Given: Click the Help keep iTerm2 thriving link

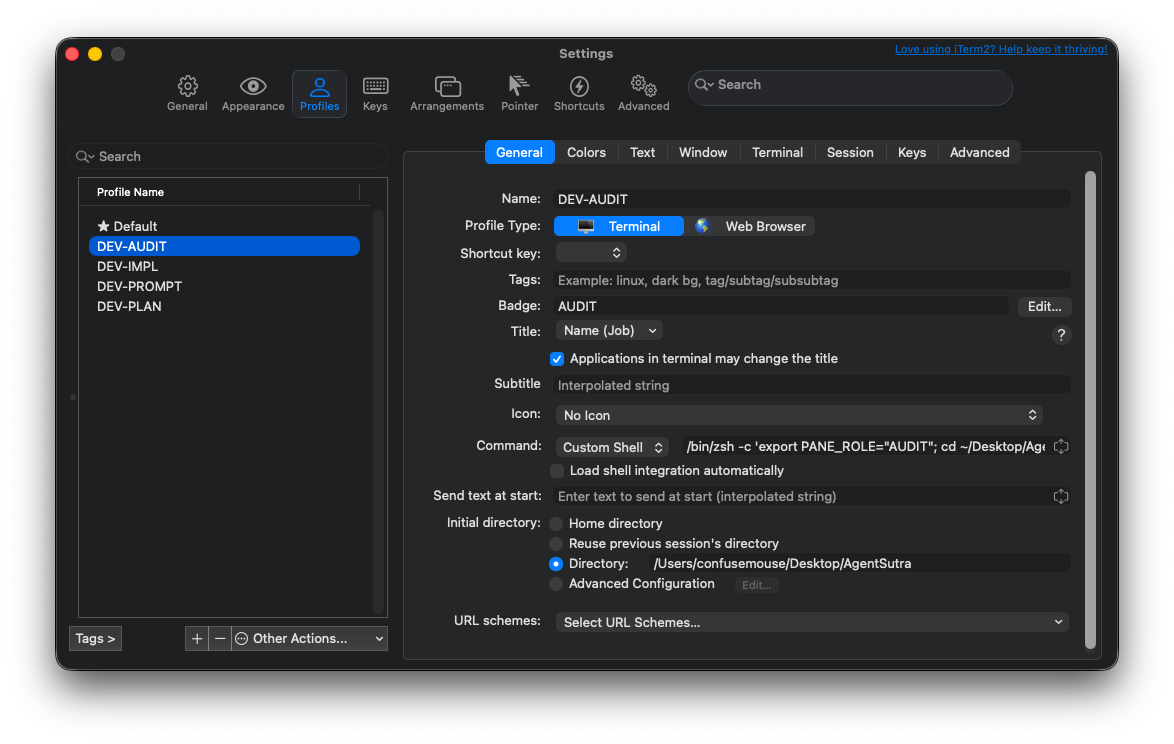Looking at the screenshot, I should 1001,48.
